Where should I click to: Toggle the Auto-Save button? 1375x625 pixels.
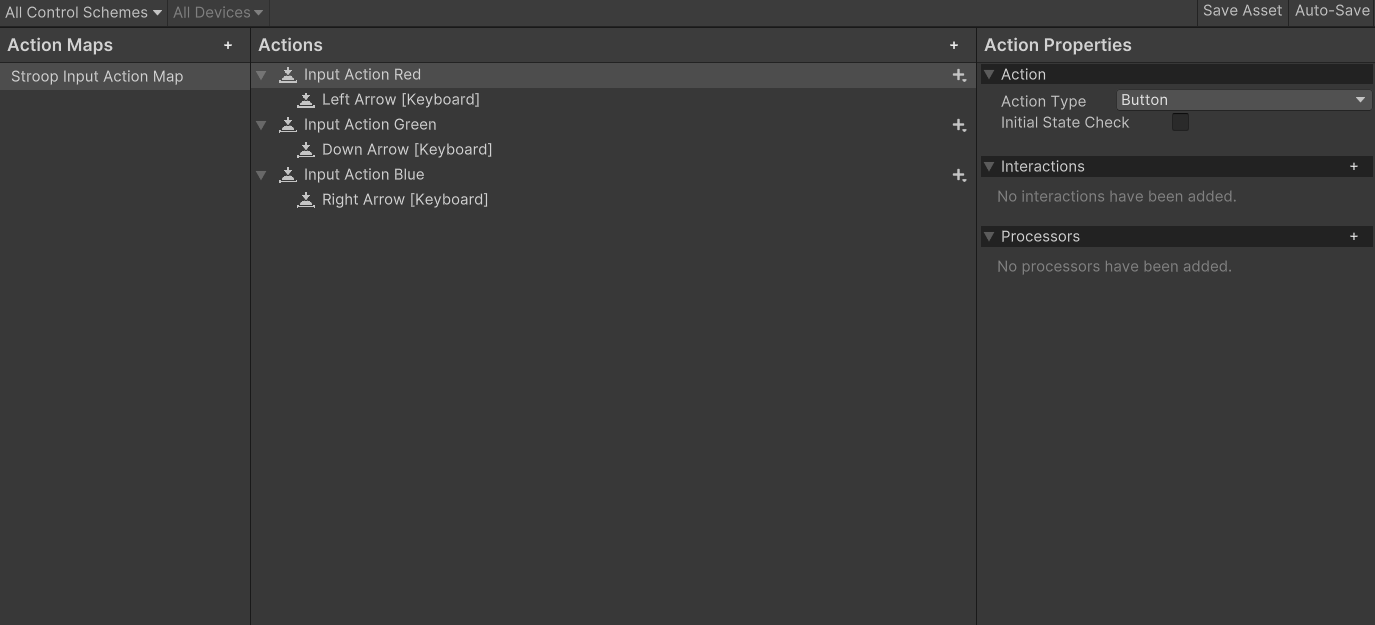1332,11
